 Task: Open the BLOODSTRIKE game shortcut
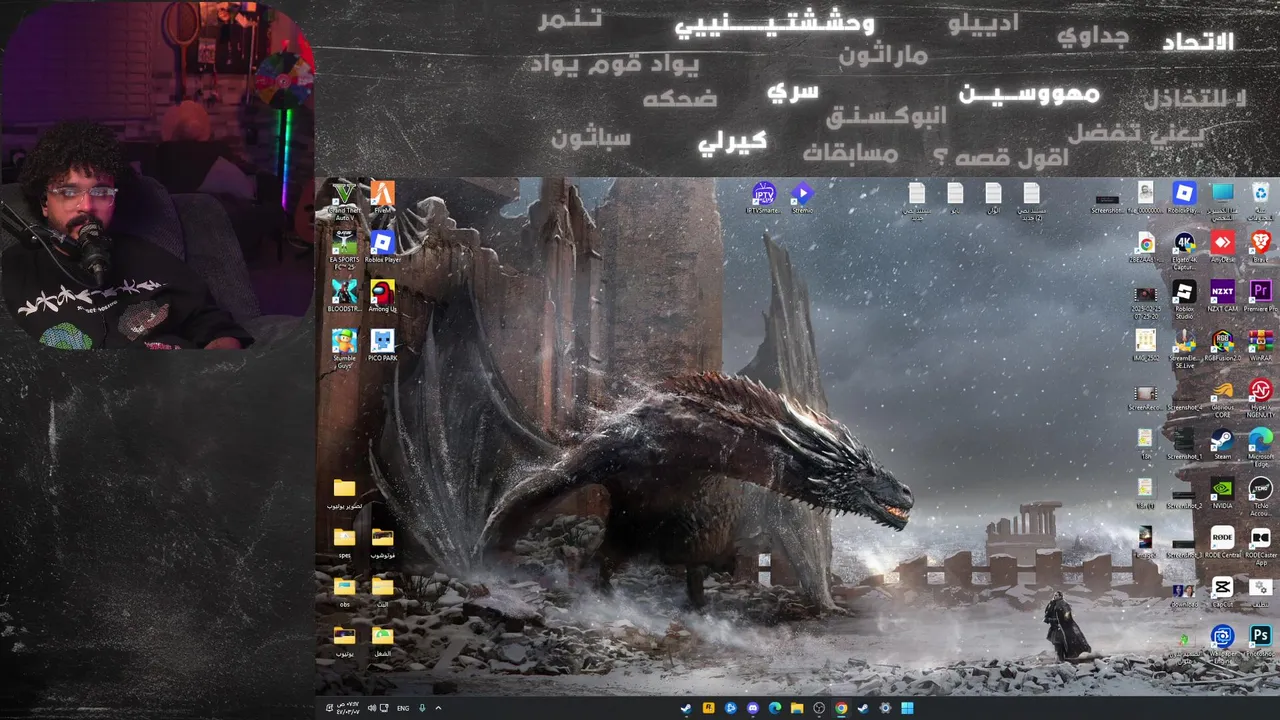[x=344, y=296]
